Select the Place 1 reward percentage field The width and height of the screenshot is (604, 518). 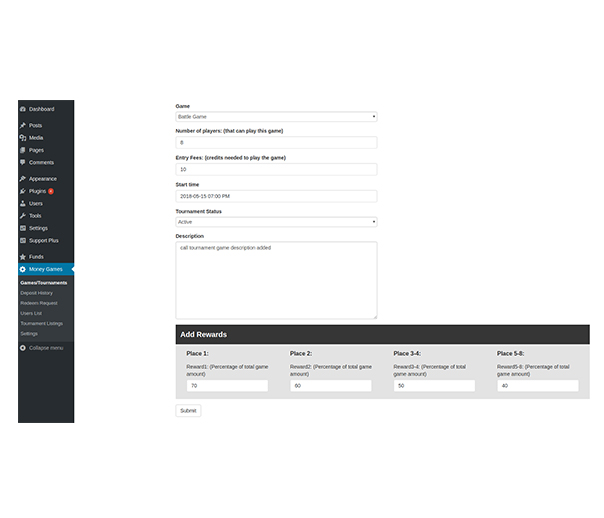(226, 385)
